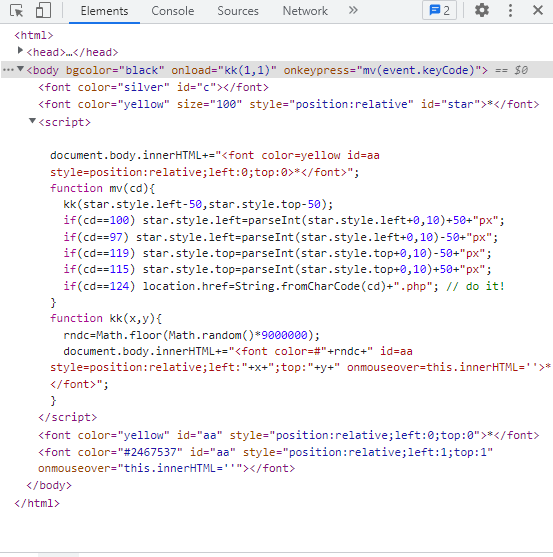Close the DevTools panel
This screenshot has width=553, height=557.
(538, 10)
